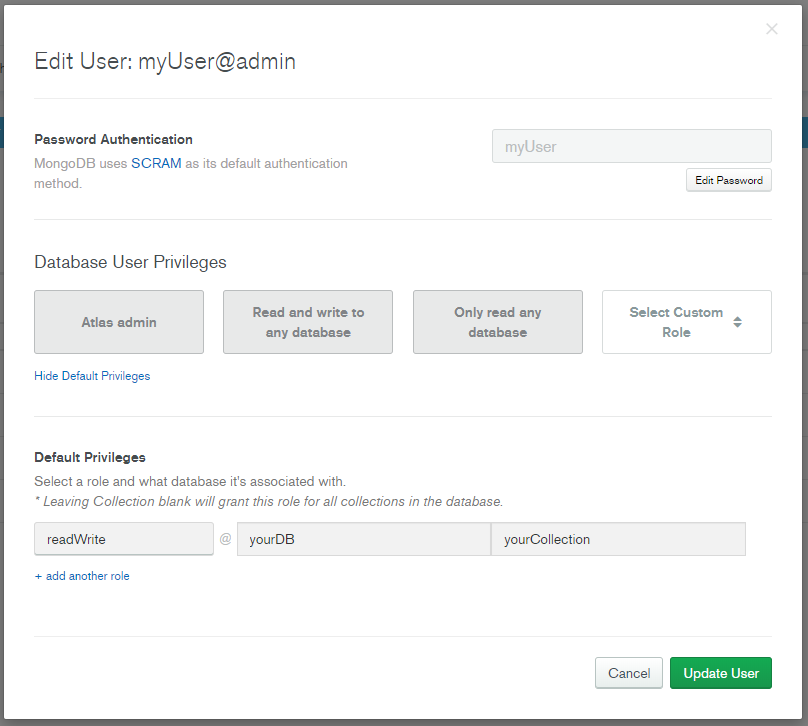Collapse section via Hide Default Privileges
The image size is (808, 726).
pyautogui.click(x=92, y=376)
